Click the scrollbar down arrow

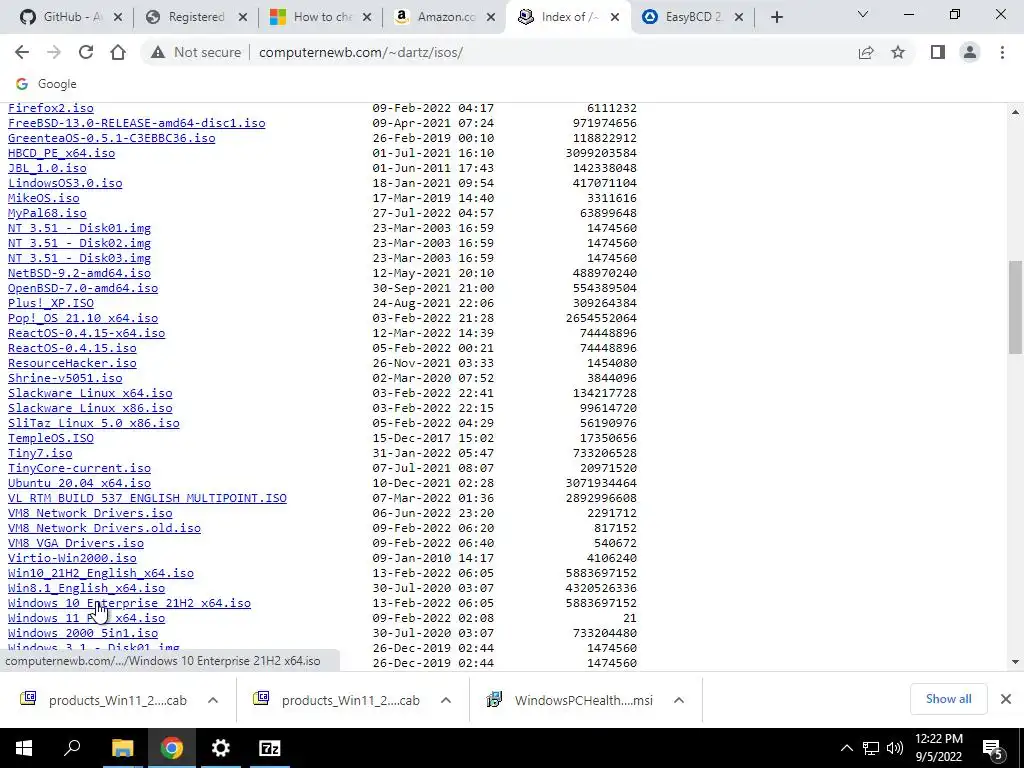(x=1015, y=662)
